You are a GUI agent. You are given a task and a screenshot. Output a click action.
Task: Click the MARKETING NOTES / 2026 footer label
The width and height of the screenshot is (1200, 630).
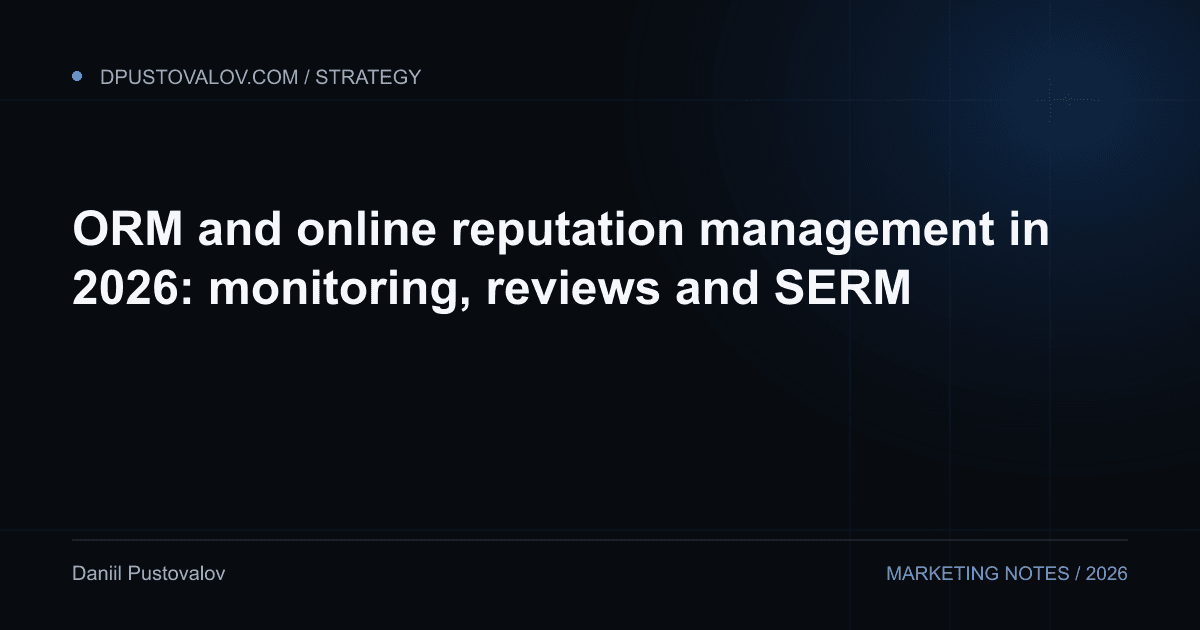click(x=1007, y=574)
